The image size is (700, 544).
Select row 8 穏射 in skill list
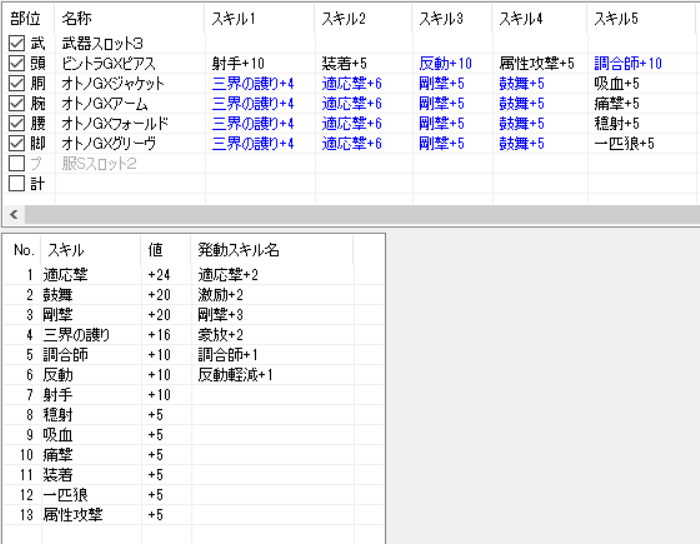[194, 415]
